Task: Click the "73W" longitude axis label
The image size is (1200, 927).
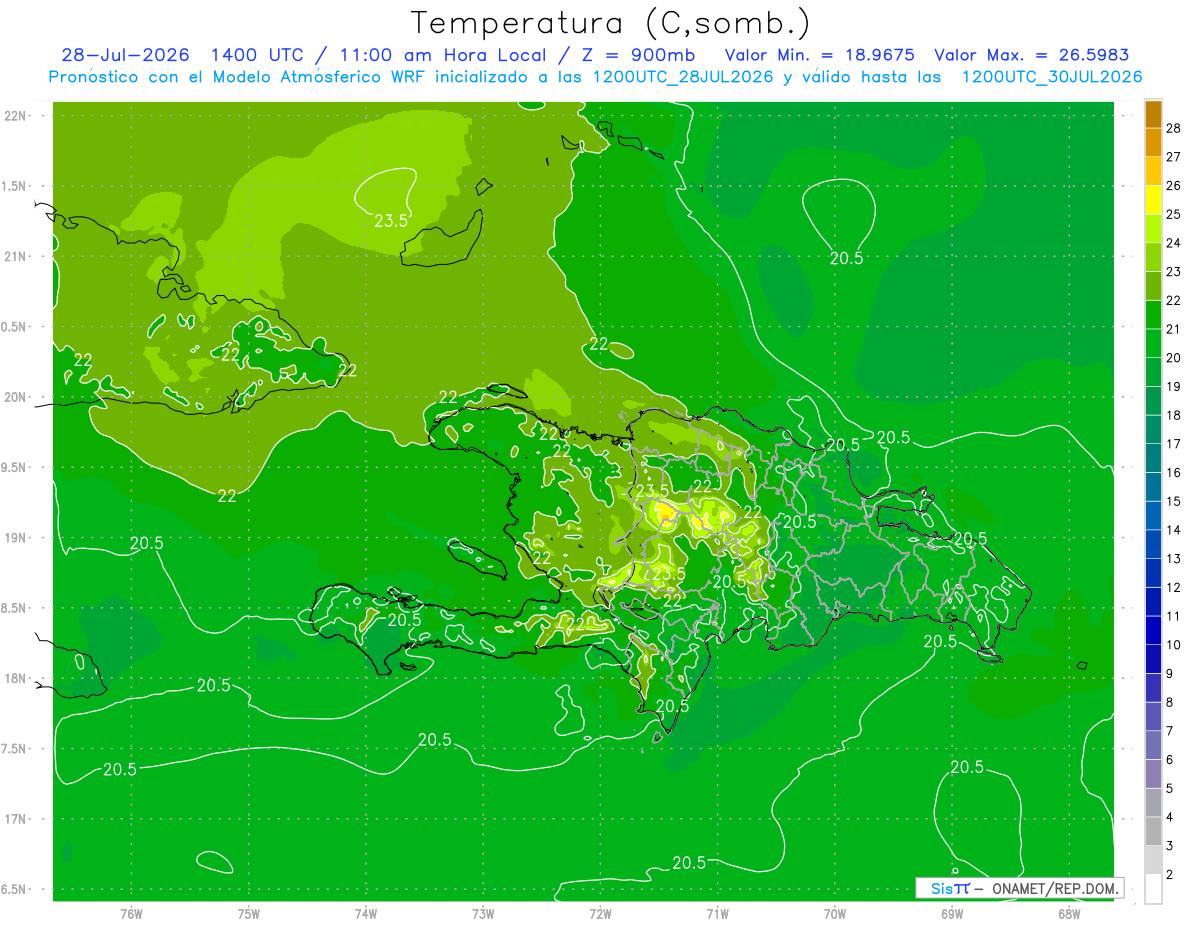Action: coord(483,914)
